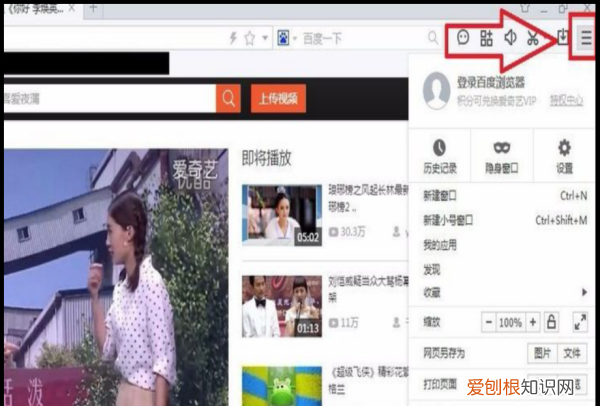Click the 上传视频 upload button
This screenshot has height=406, width=600.
(278, 99)
